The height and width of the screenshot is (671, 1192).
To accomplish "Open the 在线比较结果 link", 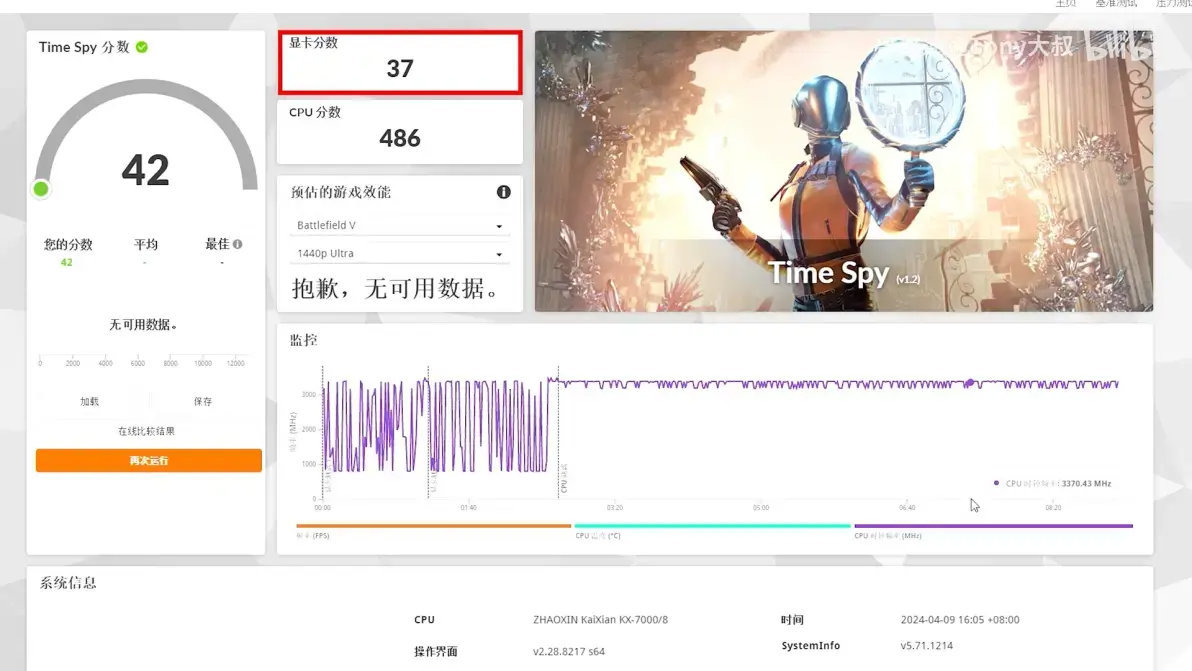I will 146,431.
